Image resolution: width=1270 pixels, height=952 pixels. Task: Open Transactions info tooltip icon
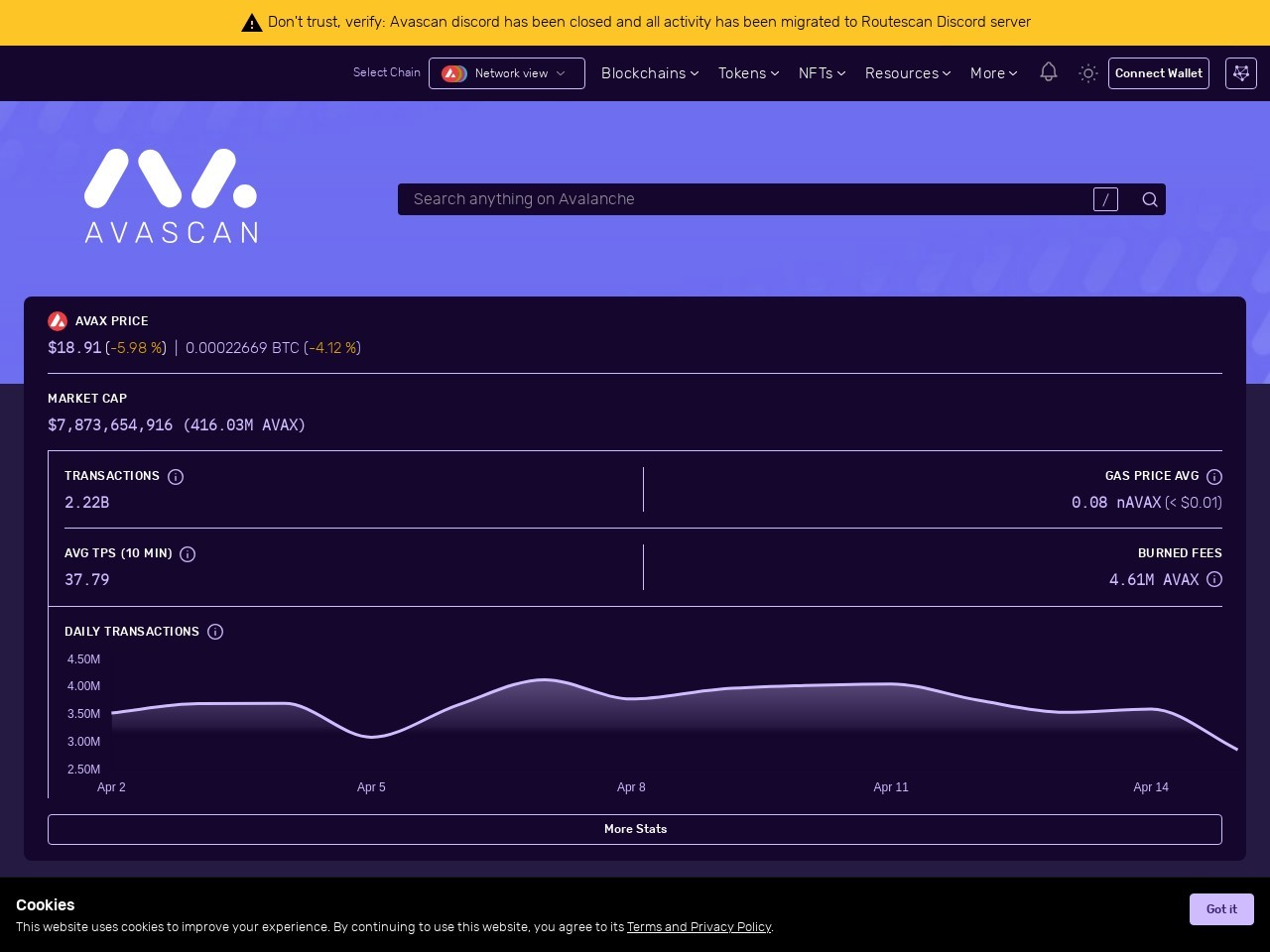pyautogui.click(x=176, y=477)
